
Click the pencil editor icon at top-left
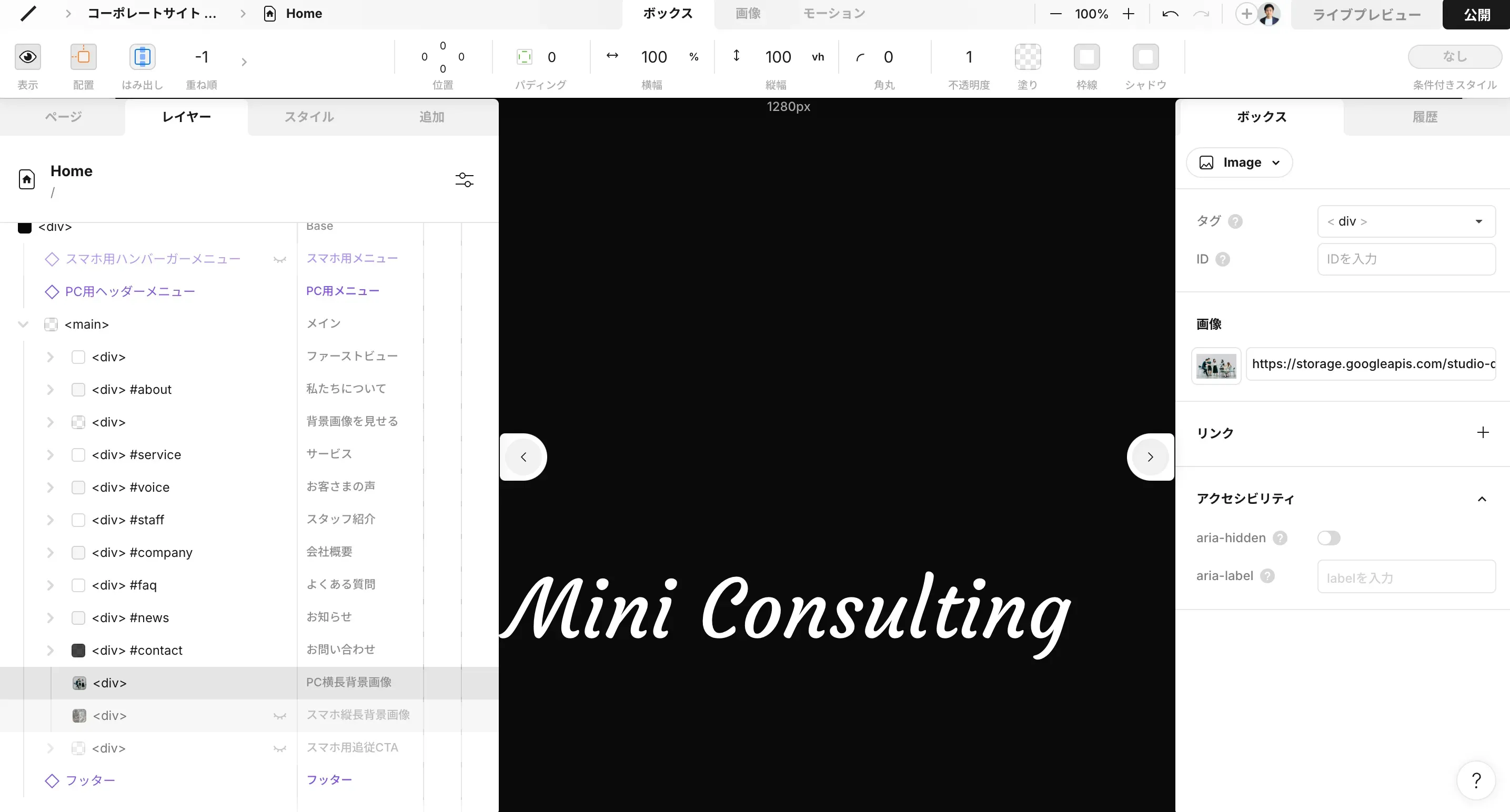tap(27, 14)
